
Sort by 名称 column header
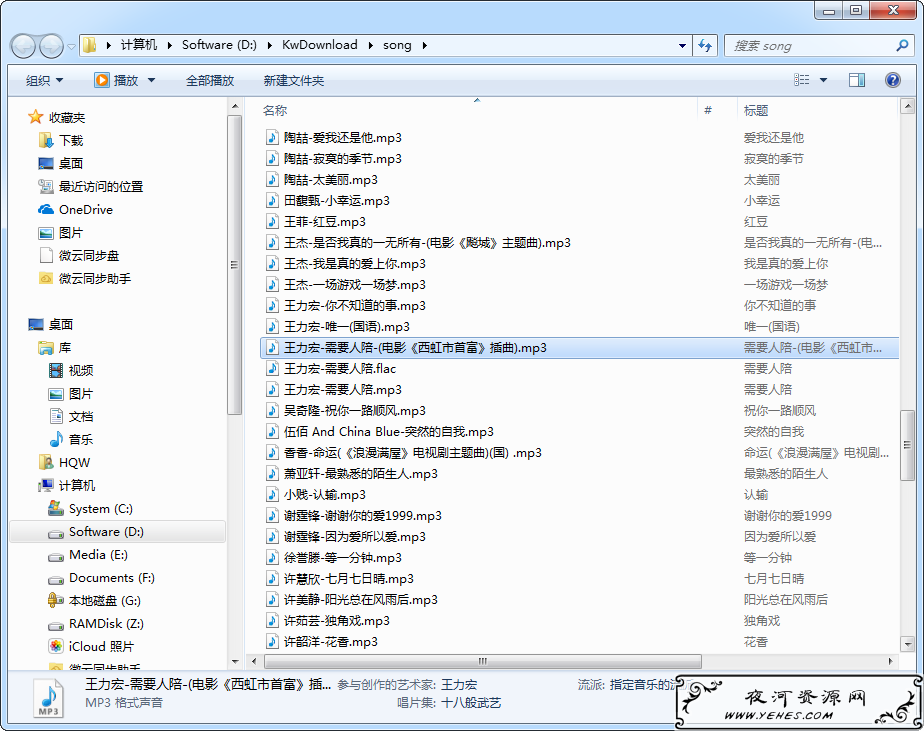275,110
